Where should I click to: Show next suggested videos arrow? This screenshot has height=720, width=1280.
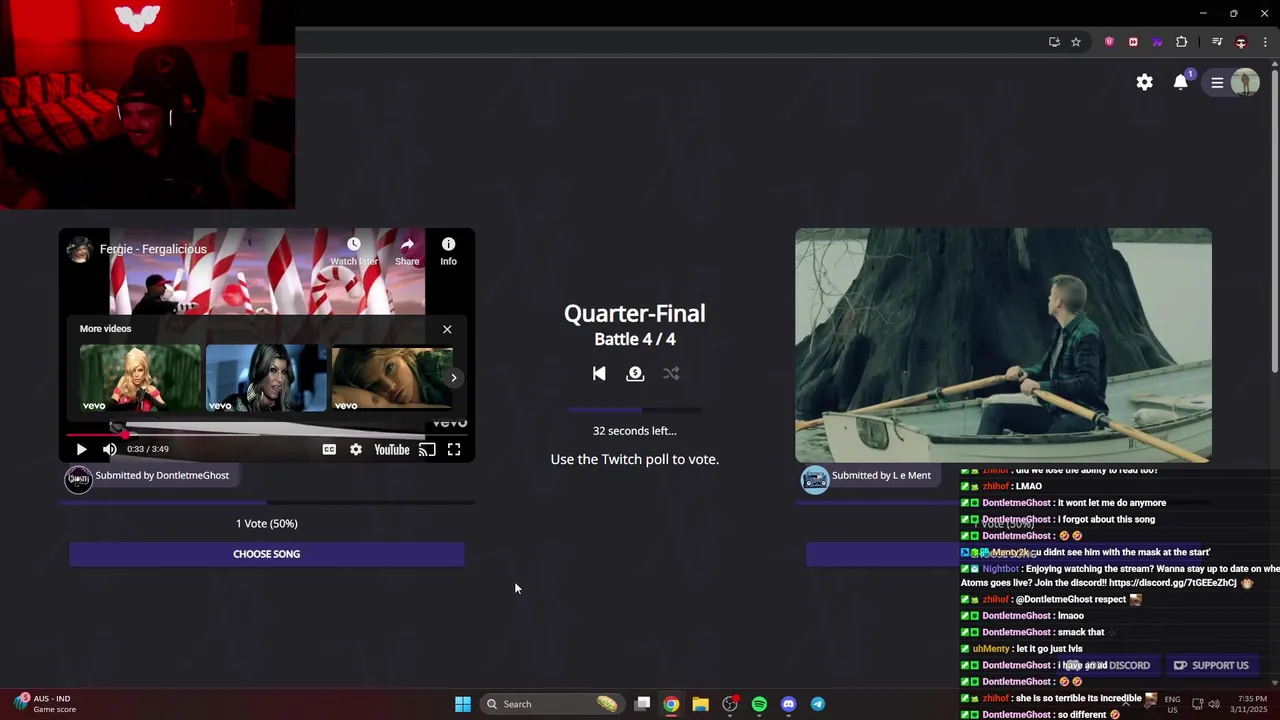[453, 378]
